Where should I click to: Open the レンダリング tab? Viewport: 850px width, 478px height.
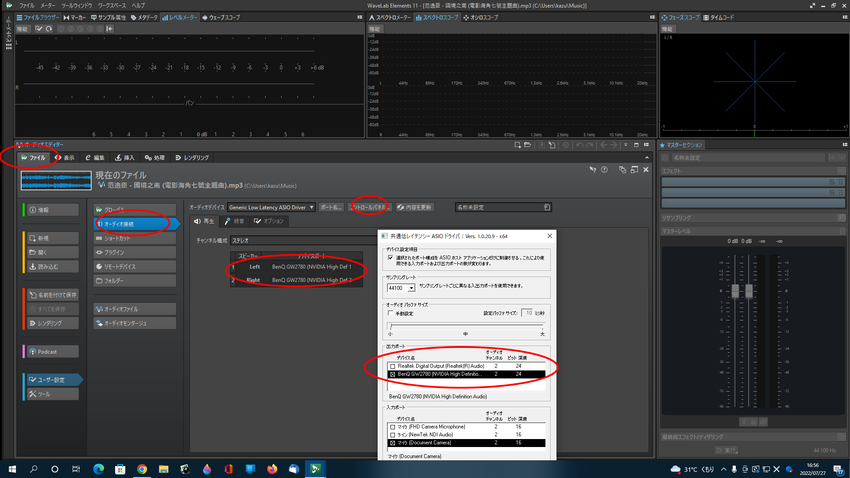(x=192, y=158)
